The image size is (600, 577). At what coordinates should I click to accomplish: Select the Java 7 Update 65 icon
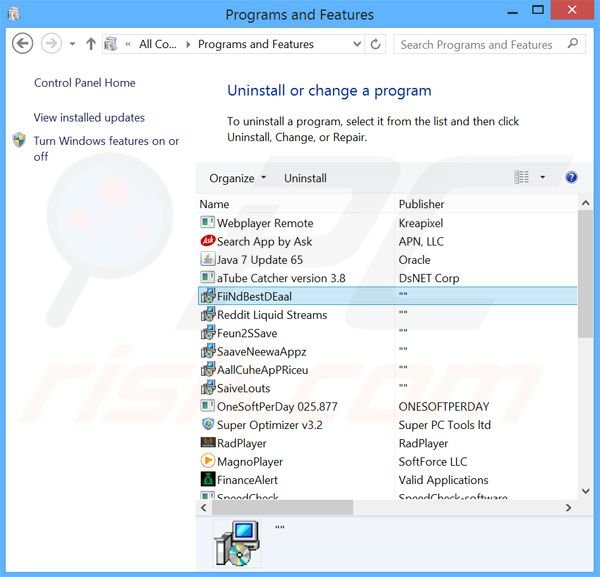tap(207, 259)
